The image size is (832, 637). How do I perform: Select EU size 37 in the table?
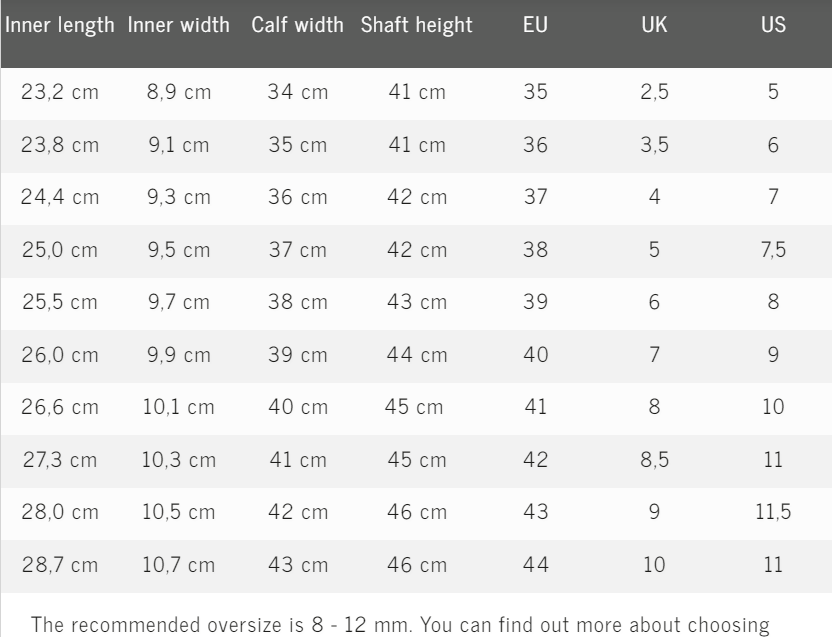point(535,197)
